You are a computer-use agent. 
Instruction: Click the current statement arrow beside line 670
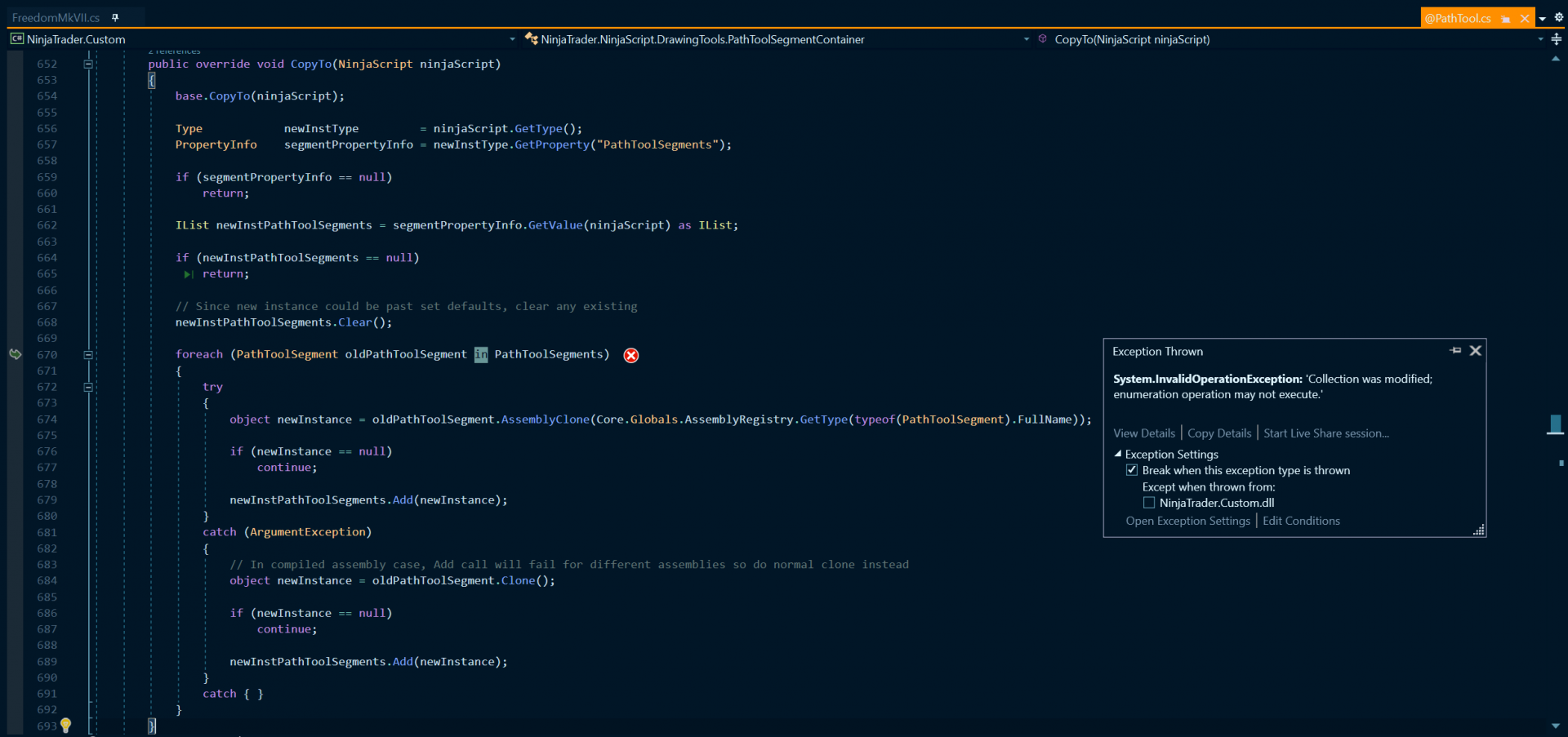point(16,354)
